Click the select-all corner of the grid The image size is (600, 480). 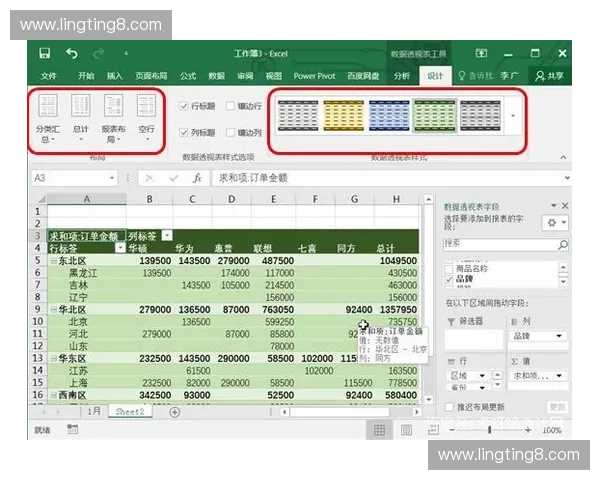[41, 199]
